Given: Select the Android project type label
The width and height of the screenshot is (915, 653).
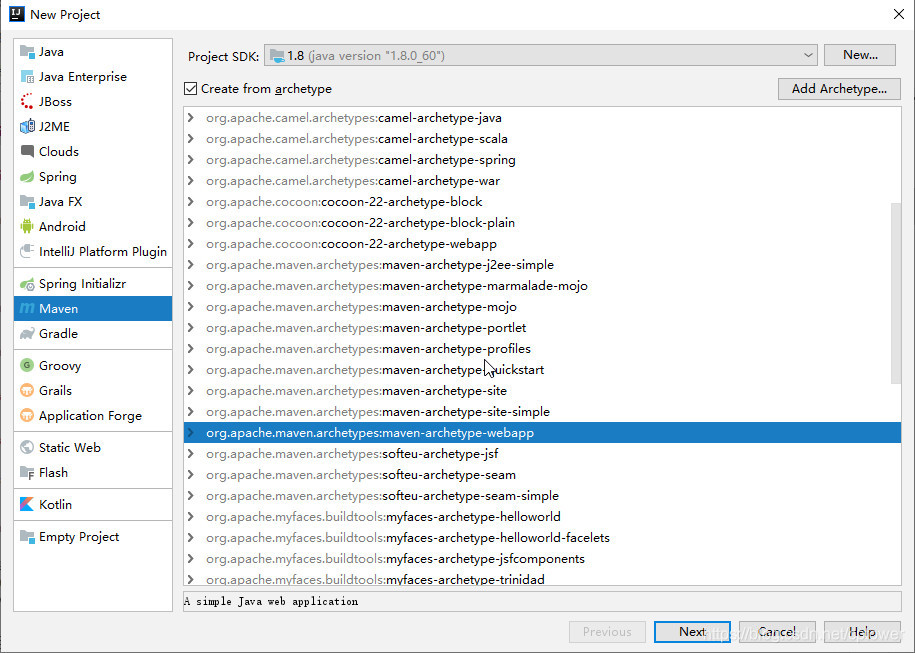Looking at the screenshot, I should [62, 226].
